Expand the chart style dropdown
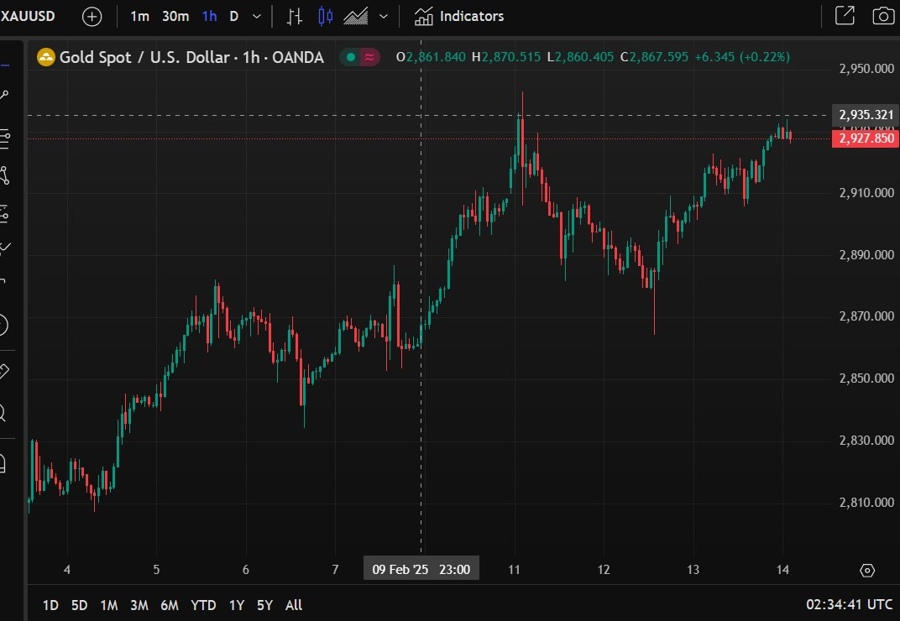 [x=383, y=17]
